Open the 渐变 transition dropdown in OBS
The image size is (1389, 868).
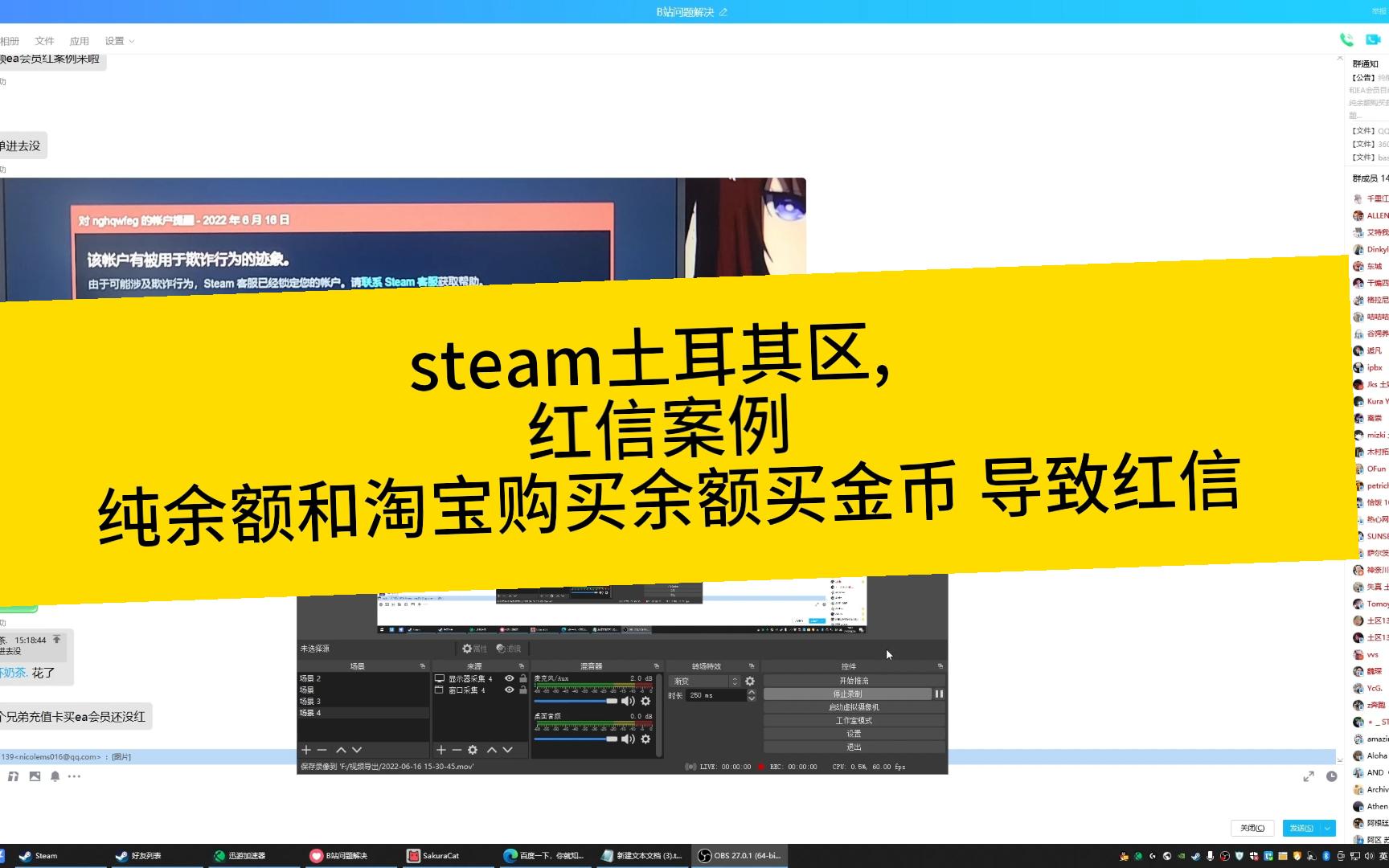[704, 681]
